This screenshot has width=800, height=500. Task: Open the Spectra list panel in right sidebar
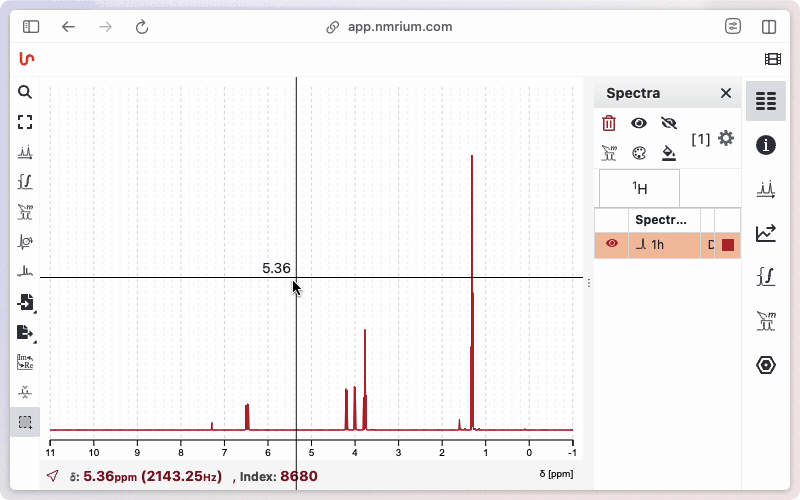point(766,100)
